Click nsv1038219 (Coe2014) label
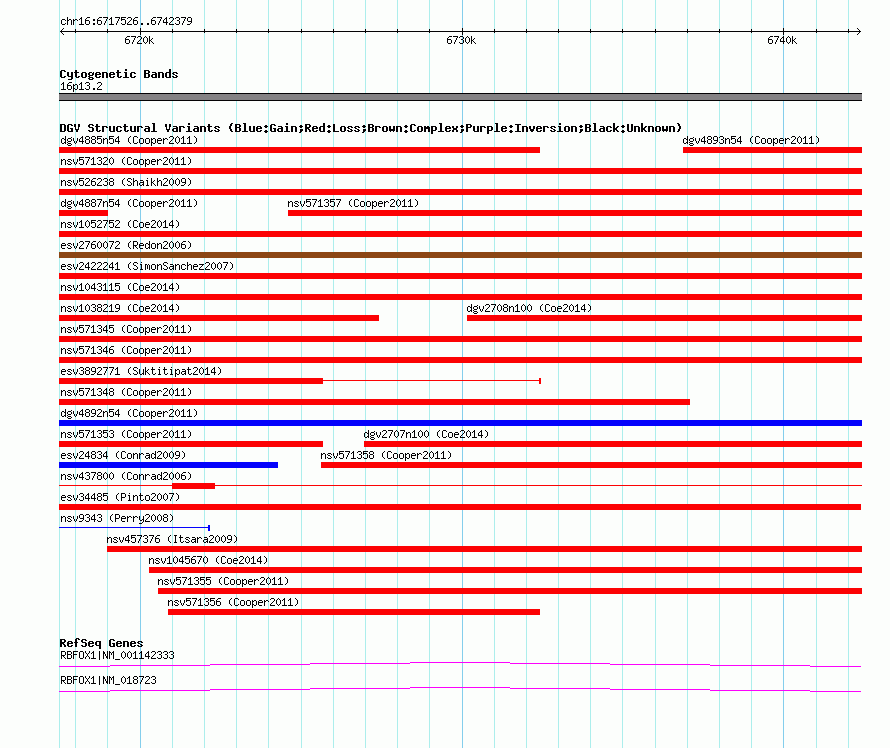 click(120, 308)
